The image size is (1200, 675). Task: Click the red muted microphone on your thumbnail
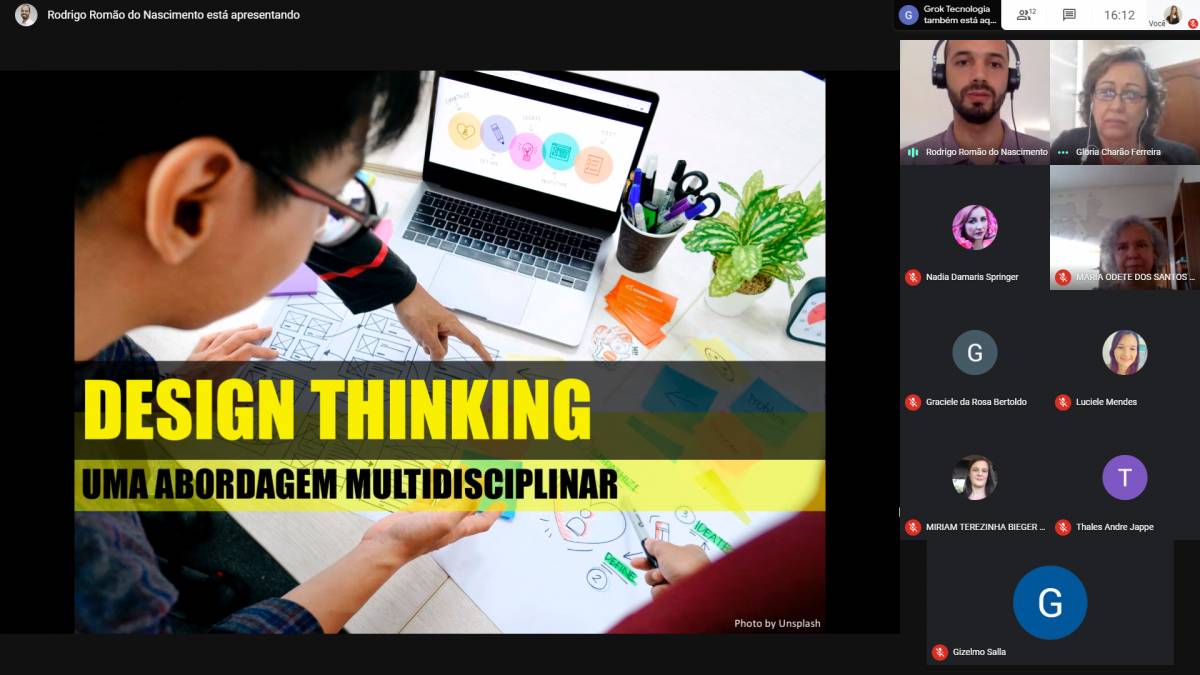coord(1192,23)
